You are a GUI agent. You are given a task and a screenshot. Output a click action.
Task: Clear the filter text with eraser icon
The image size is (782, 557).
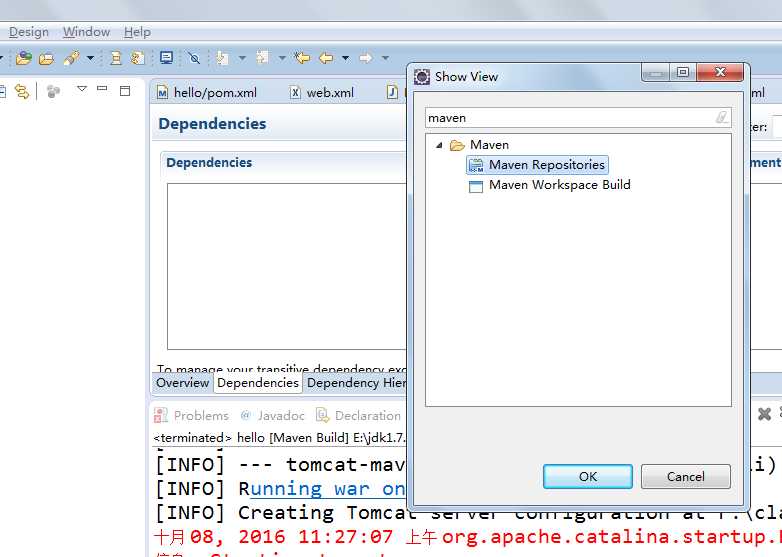pyautogui.click(x=722, y=118)
